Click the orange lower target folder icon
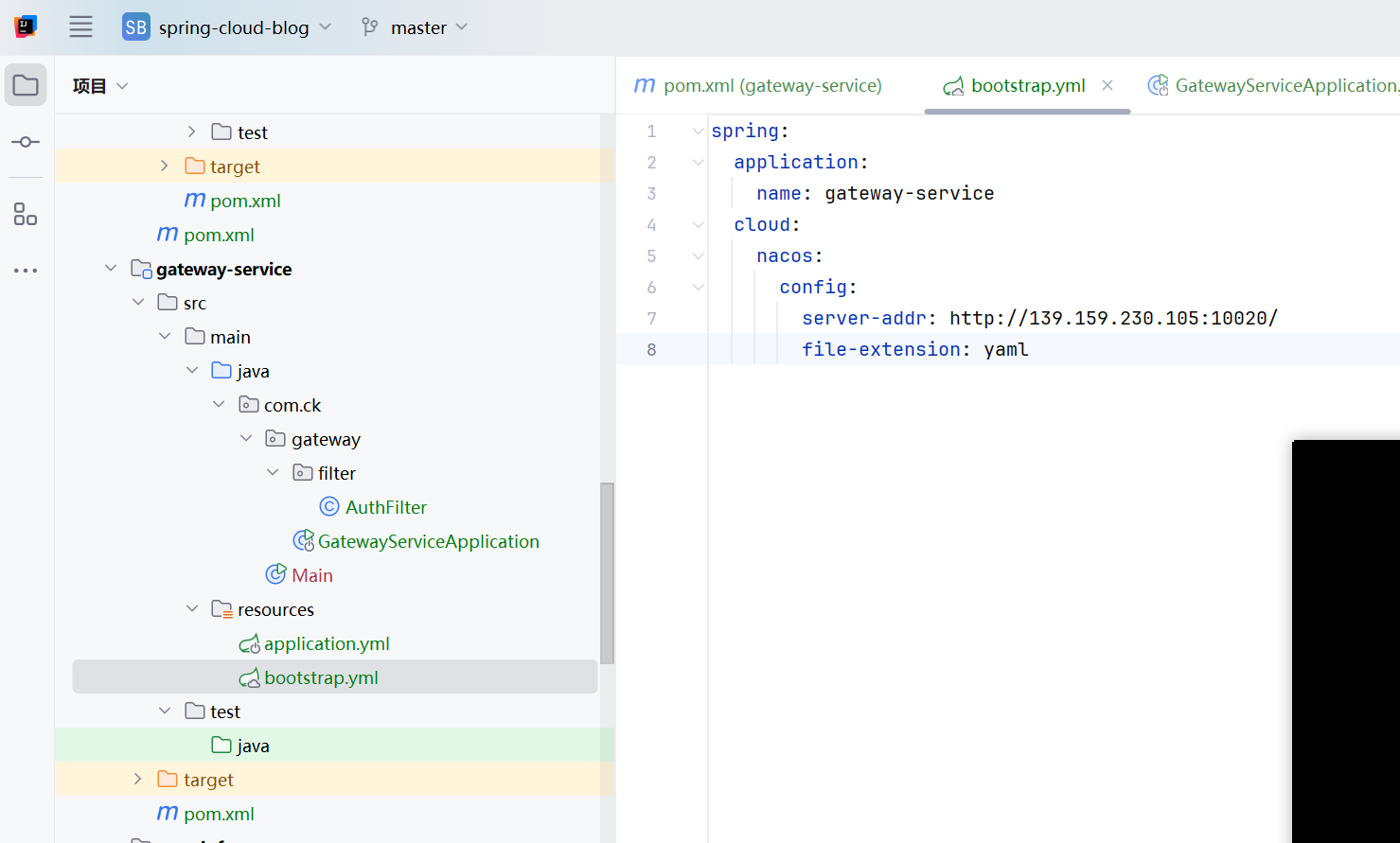Viewport: 1400px width, 843px height. (168, 779)
